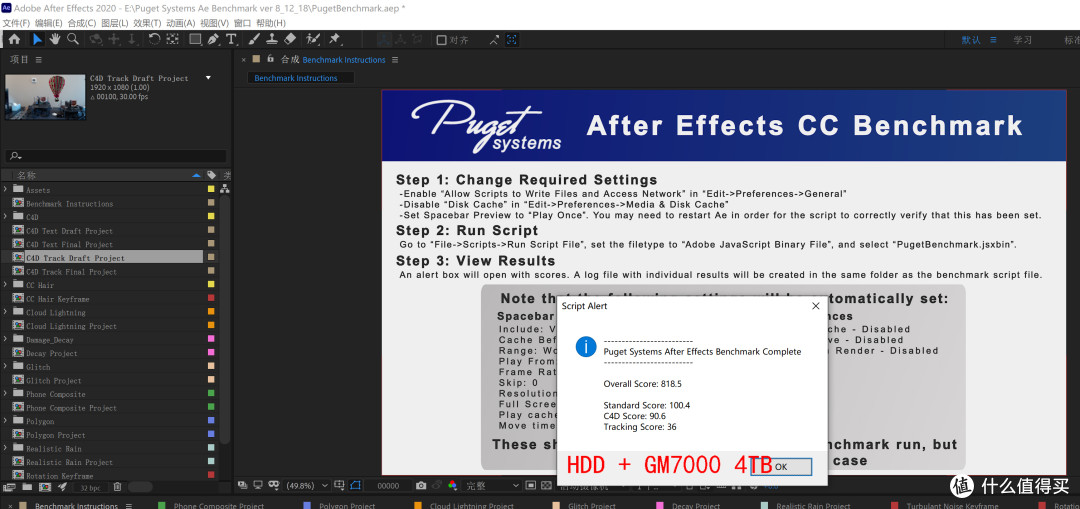Open the 编辑(E) menu
Viewport: 1080px width, 509px height.
point(49,23)
